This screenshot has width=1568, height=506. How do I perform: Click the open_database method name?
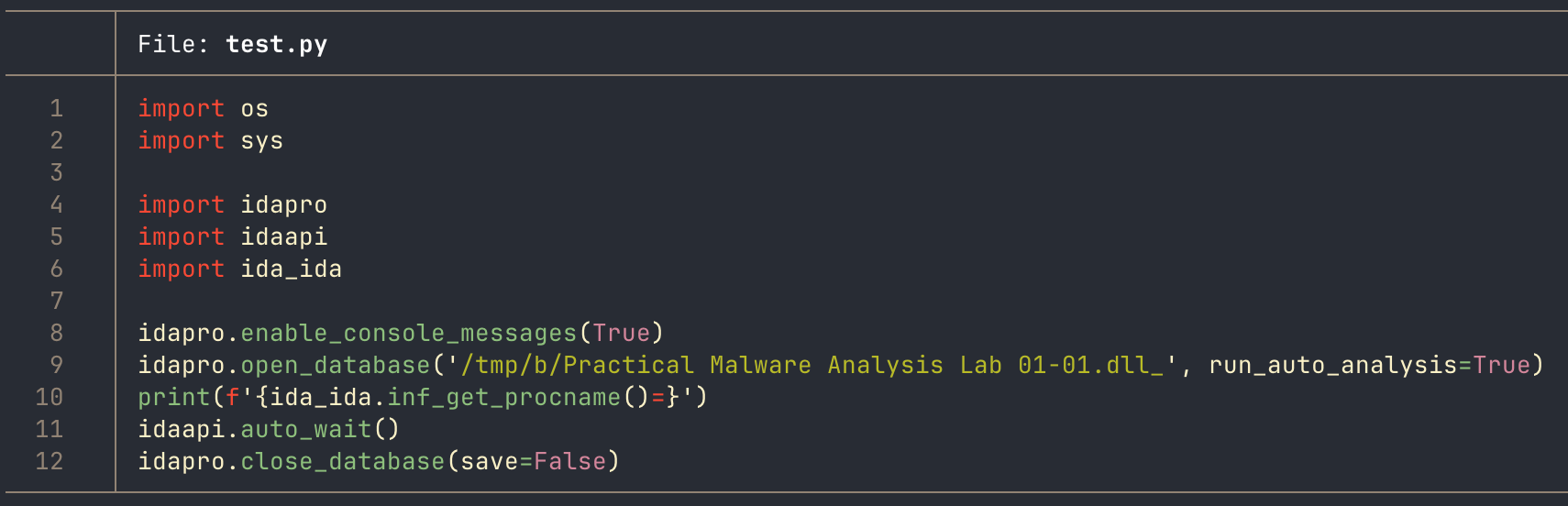click(335, 365)
